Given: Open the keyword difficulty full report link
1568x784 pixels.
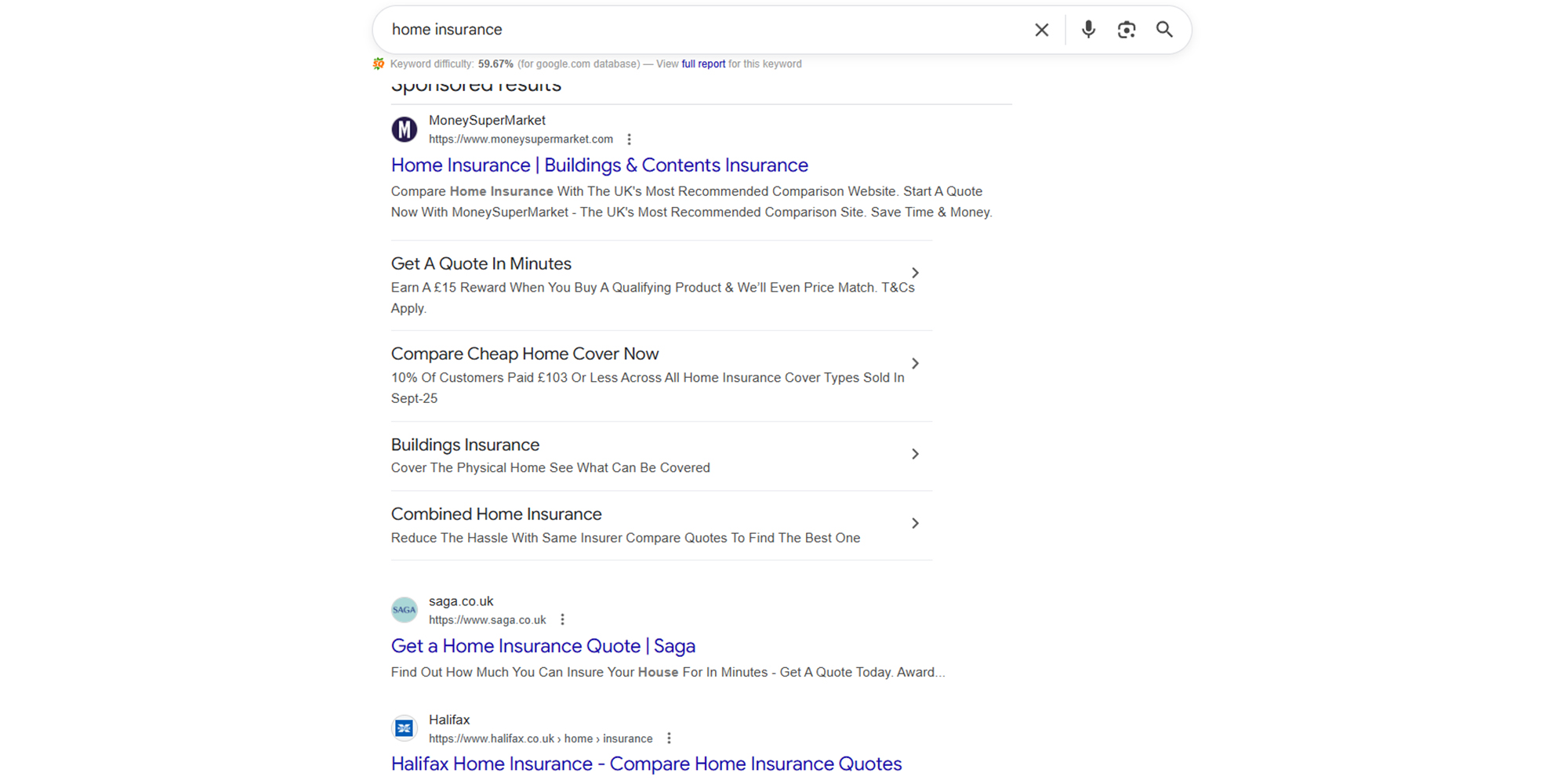Looking at the screenshot, I should pos(702,64).
